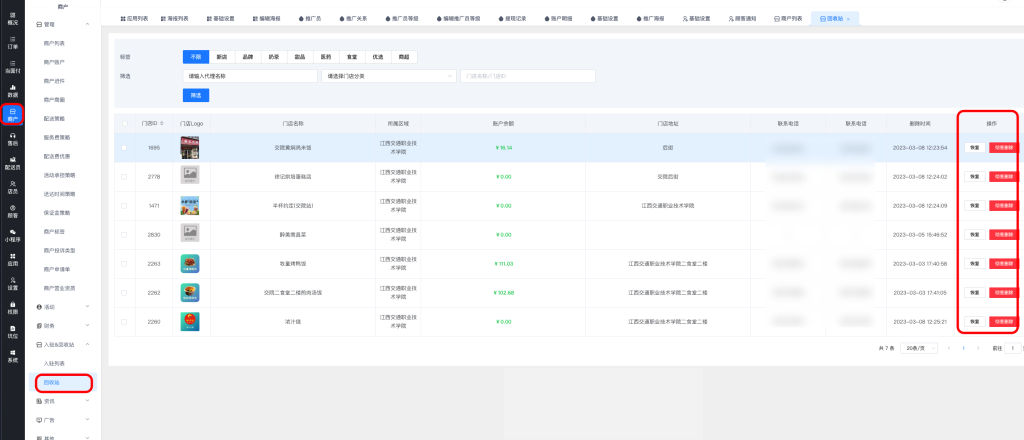The image size is (1024, 440).
Task: Tick the select-all checkbox in table header
Action: [x=124, y=123]
